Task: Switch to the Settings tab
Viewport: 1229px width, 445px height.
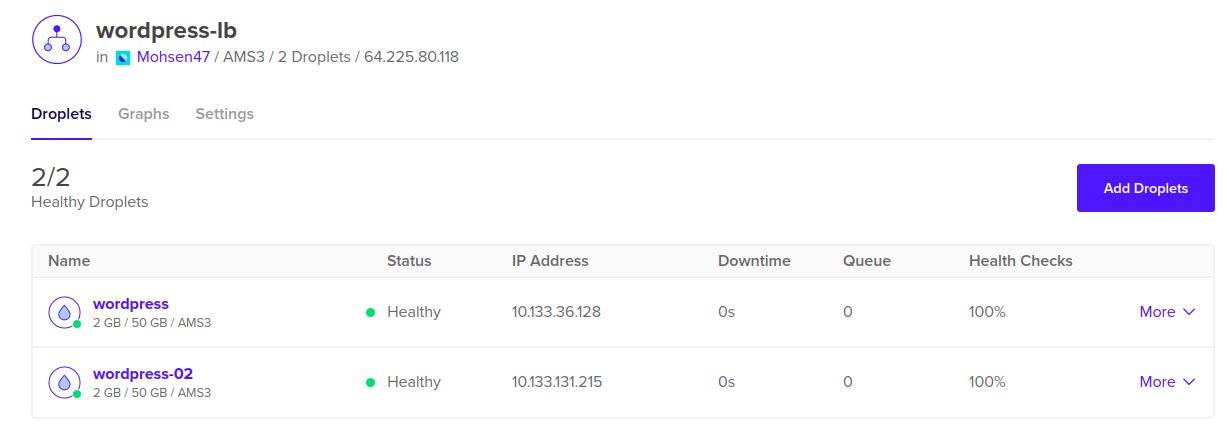Action: point(224,114)
